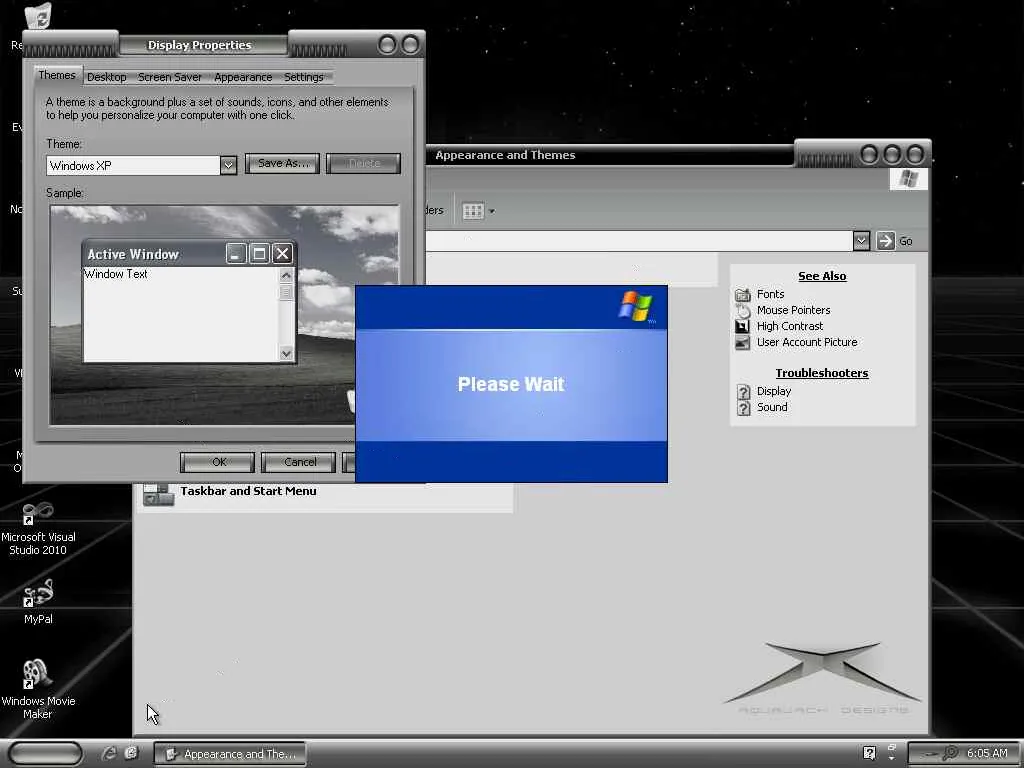This screenshot has width=1024, height=768.
Task: Click the Display Properties title bar
Action: (200, 45)
